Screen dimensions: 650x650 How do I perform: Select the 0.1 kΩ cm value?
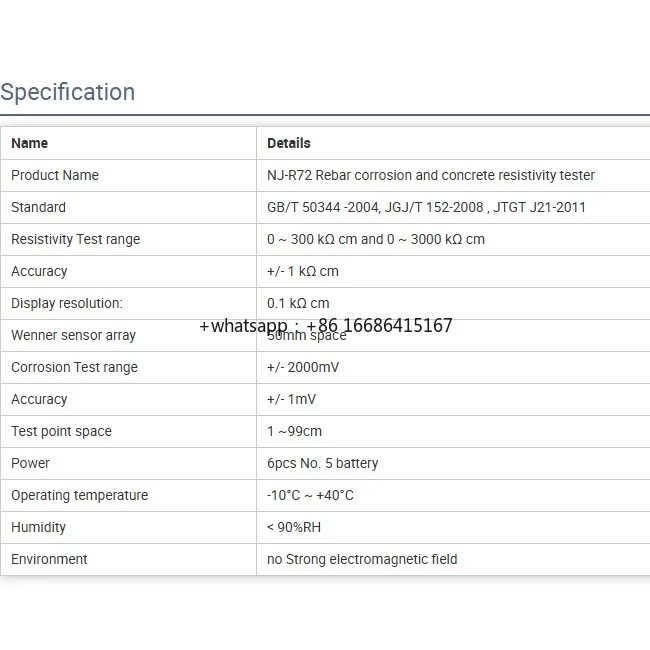(298, 303)
